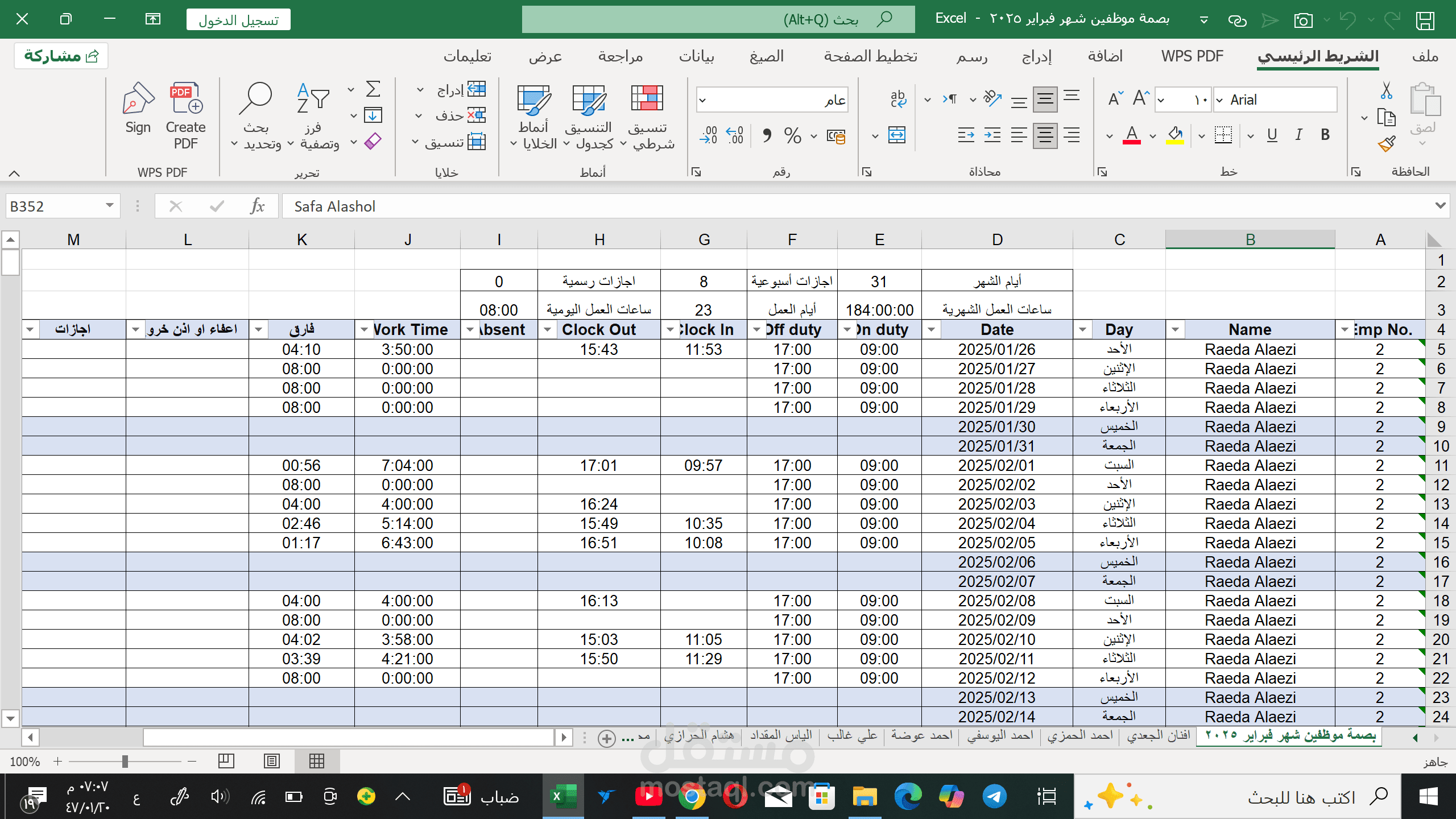Click the search box بحث (Alt+Q)

click(x=718, y=20)
